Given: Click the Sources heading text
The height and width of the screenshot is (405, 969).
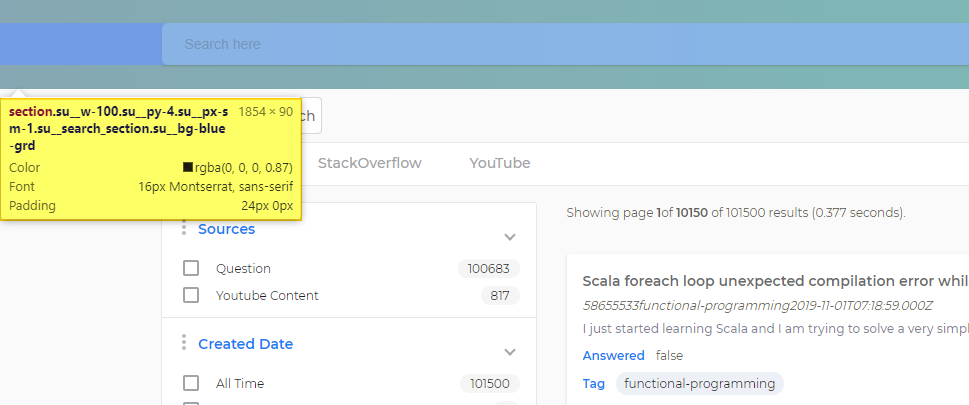Looking at the screenshot, I should [227, 229].
